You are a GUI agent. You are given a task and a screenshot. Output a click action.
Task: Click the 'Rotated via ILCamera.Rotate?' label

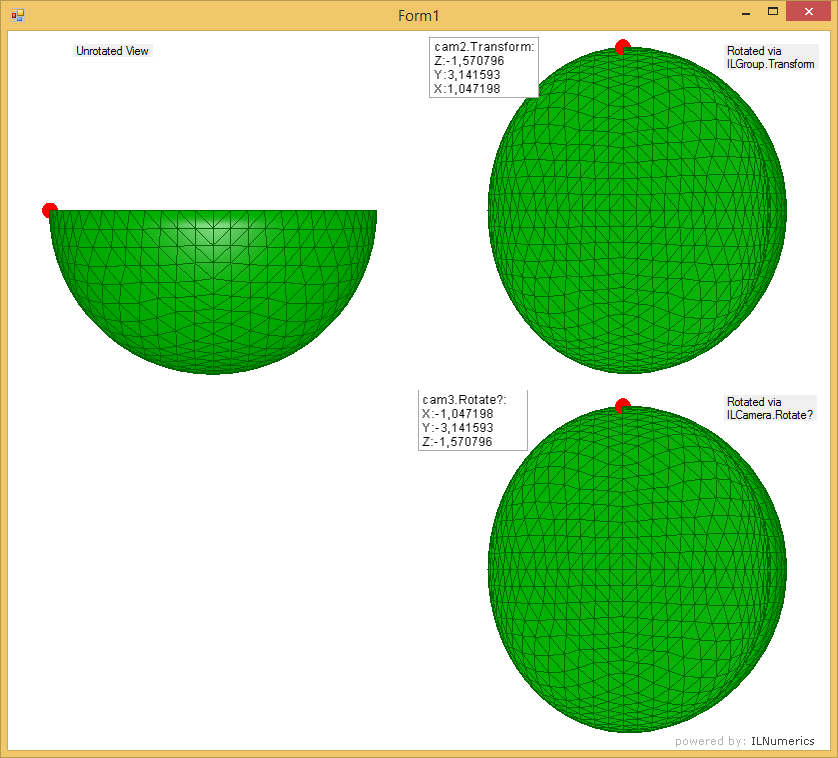770,408
